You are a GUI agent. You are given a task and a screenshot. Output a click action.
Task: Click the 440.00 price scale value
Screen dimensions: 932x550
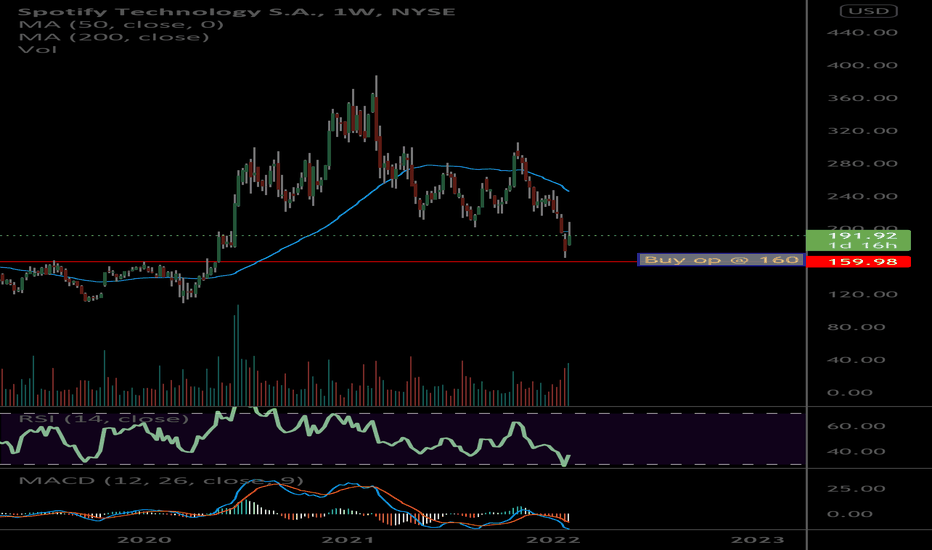click(862, 32)
